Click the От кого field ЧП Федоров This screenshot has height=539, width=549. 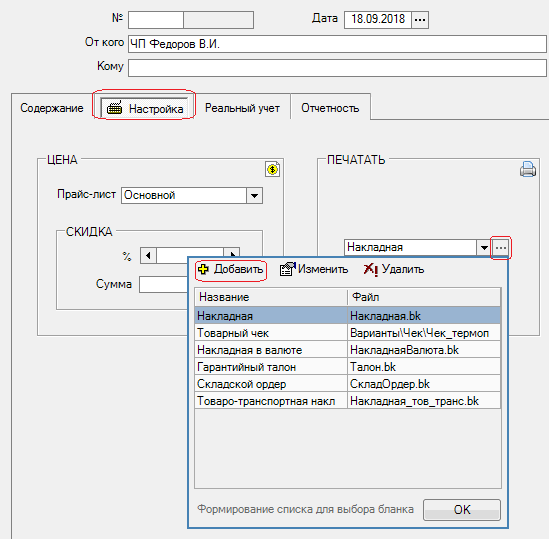click(337, 44)
